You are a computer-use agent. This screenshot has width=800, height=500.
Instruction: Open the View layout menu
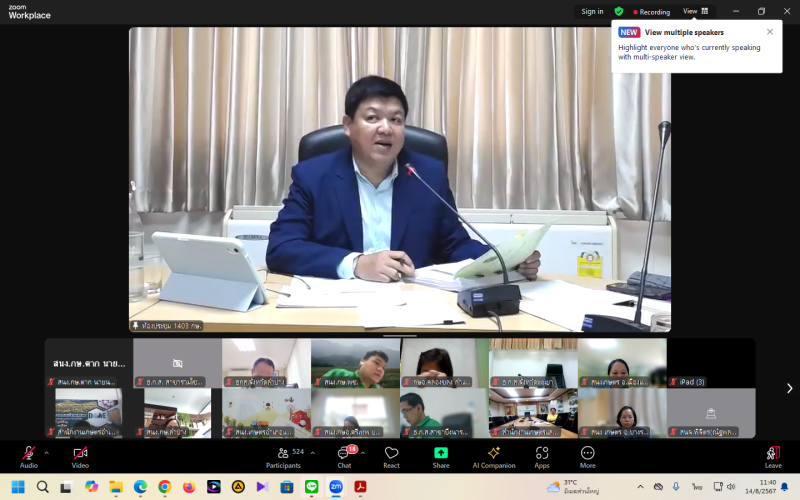pyautogui.click(x=695, y=11)
